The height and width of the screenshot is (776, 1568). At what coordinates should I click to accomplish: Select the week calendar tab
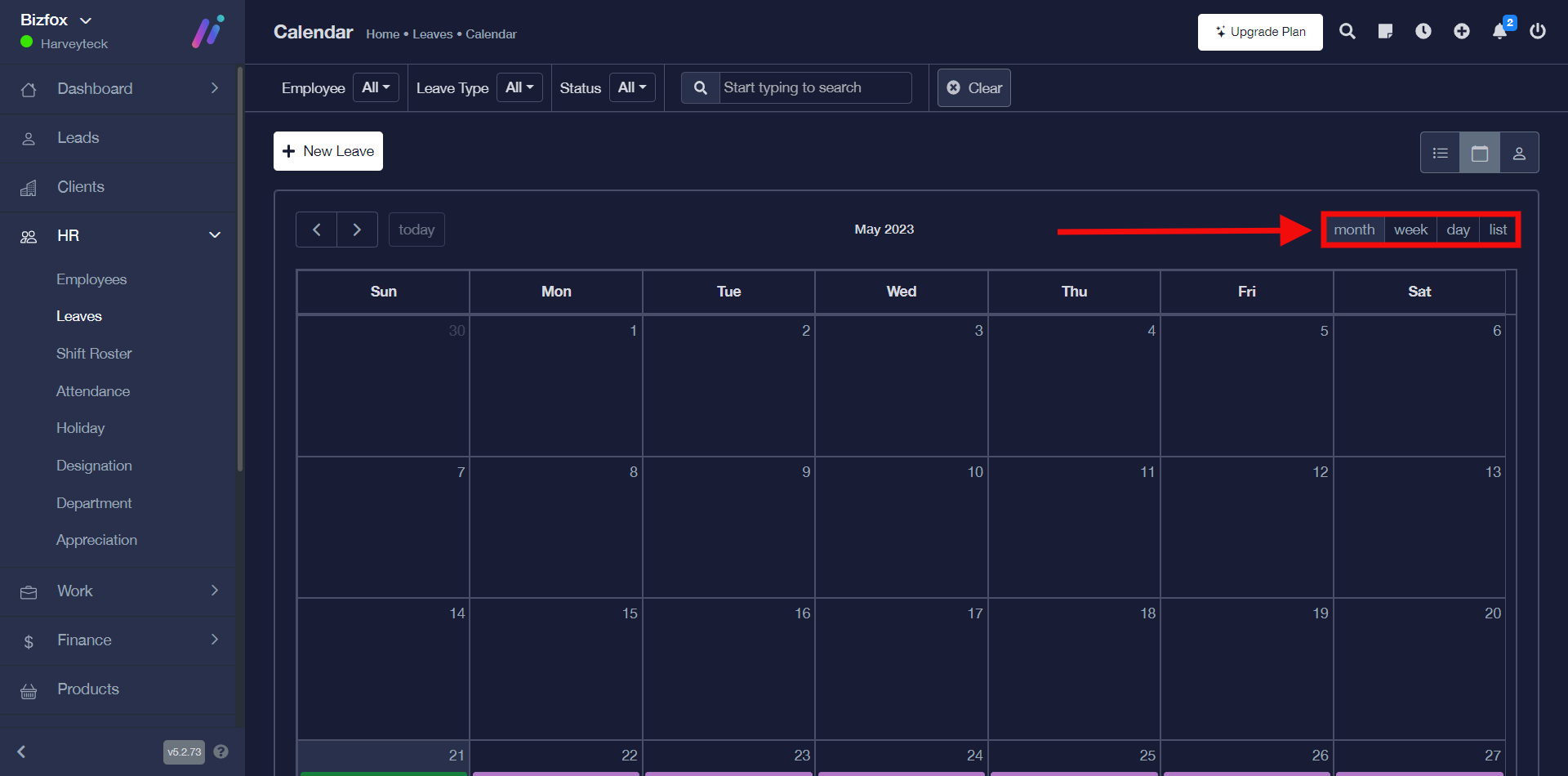[x=1410, y=230]
